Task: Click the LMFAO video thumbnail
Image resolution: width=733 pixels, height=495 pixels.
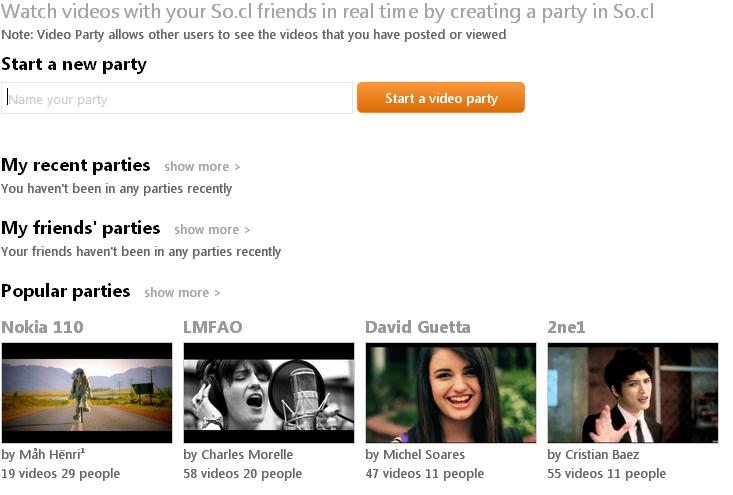Action: 269,393
